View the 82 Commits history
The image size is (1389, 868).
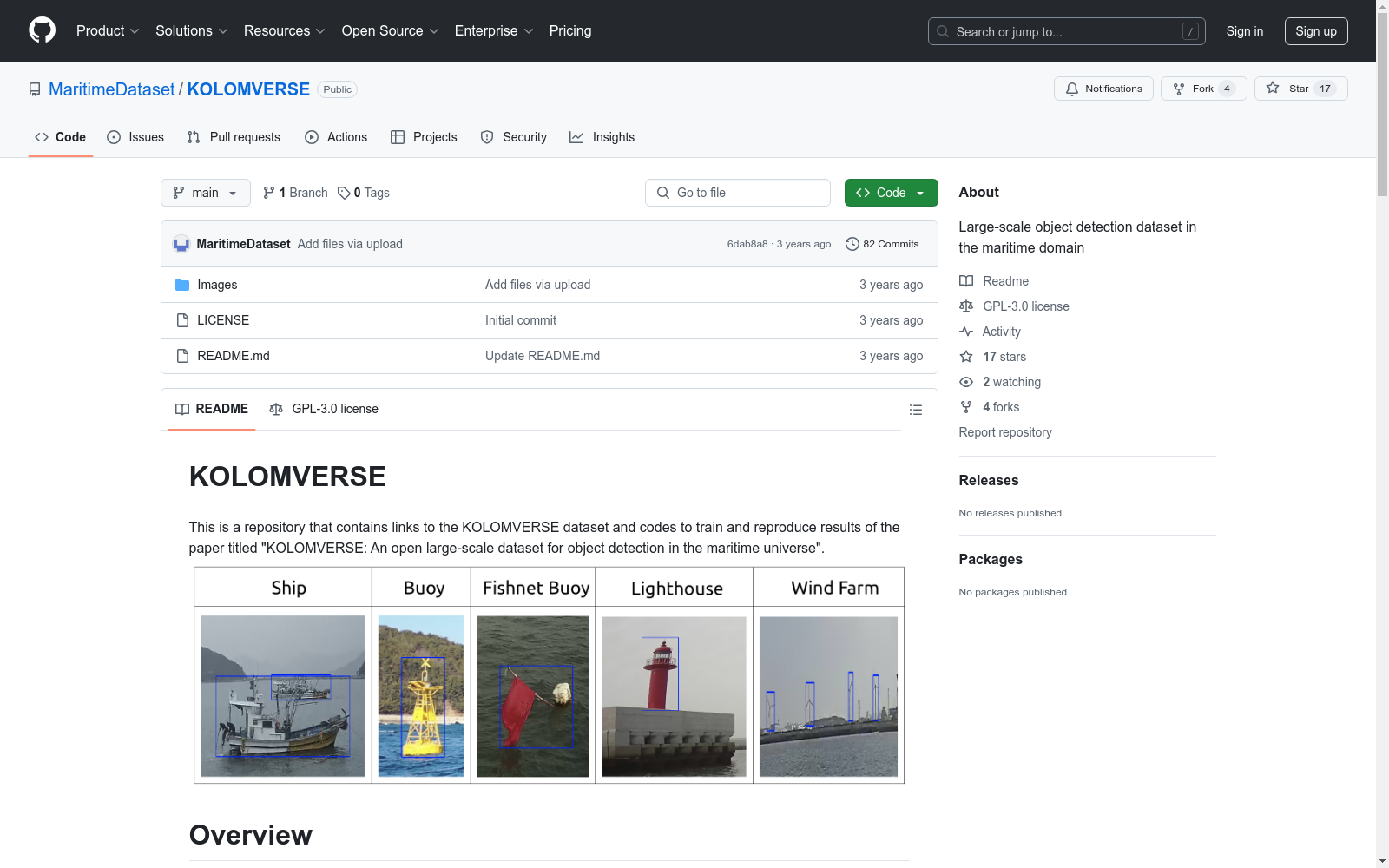[882, 244]
